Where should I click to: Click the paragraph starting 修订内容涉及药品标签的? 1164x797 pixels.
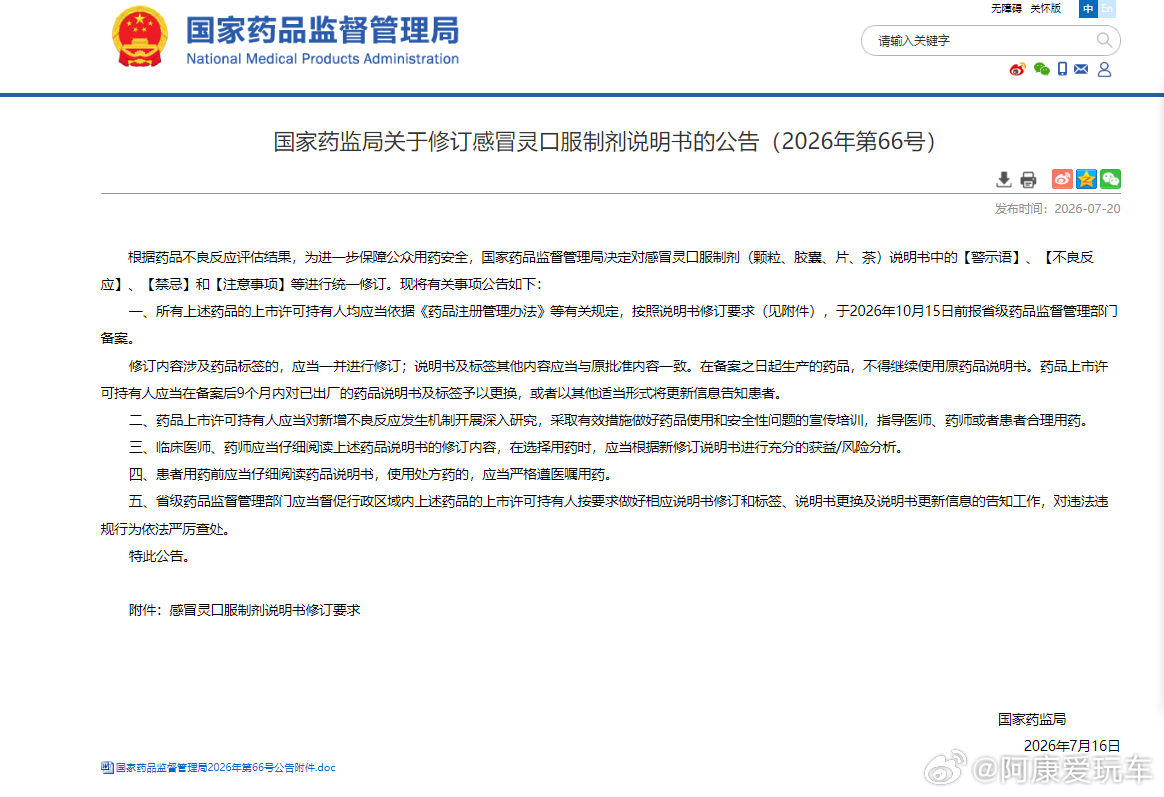[605, 379]
